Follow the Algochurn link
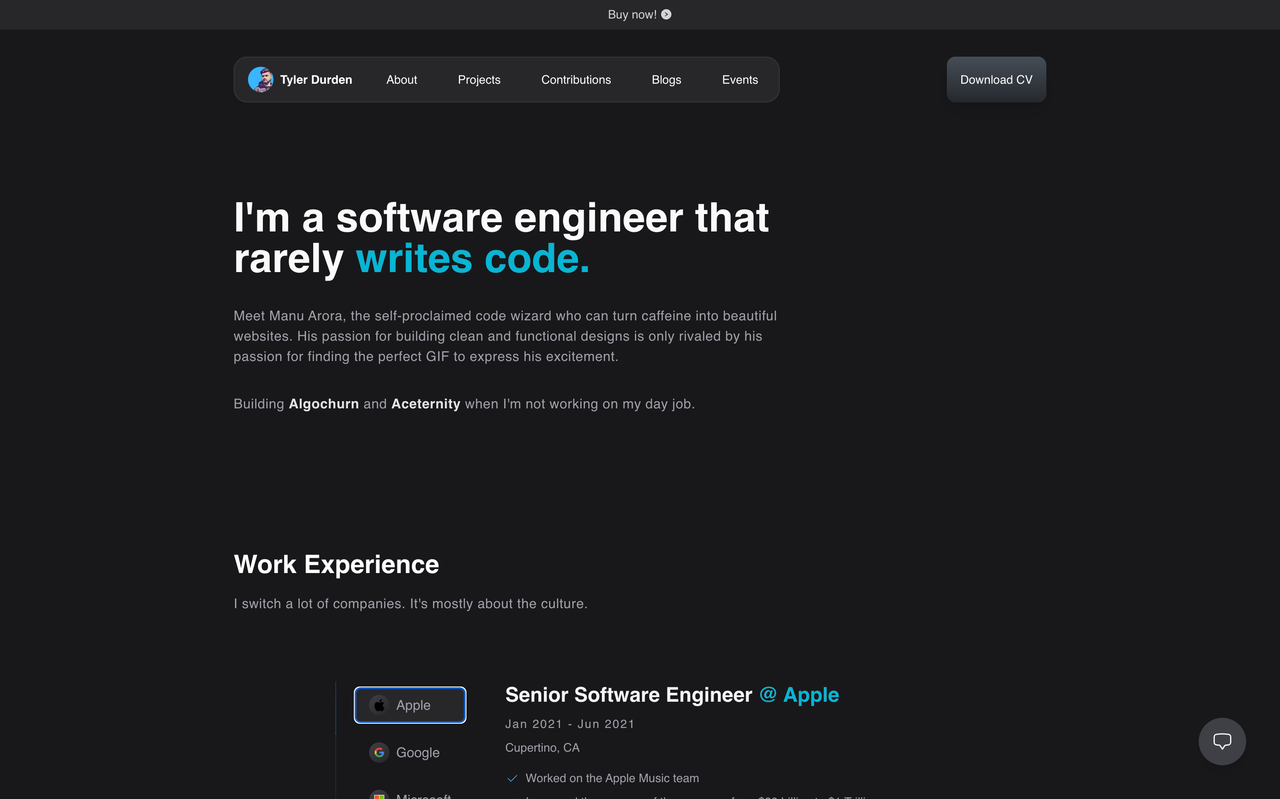The image size is (1280, 799). [324, 404]
